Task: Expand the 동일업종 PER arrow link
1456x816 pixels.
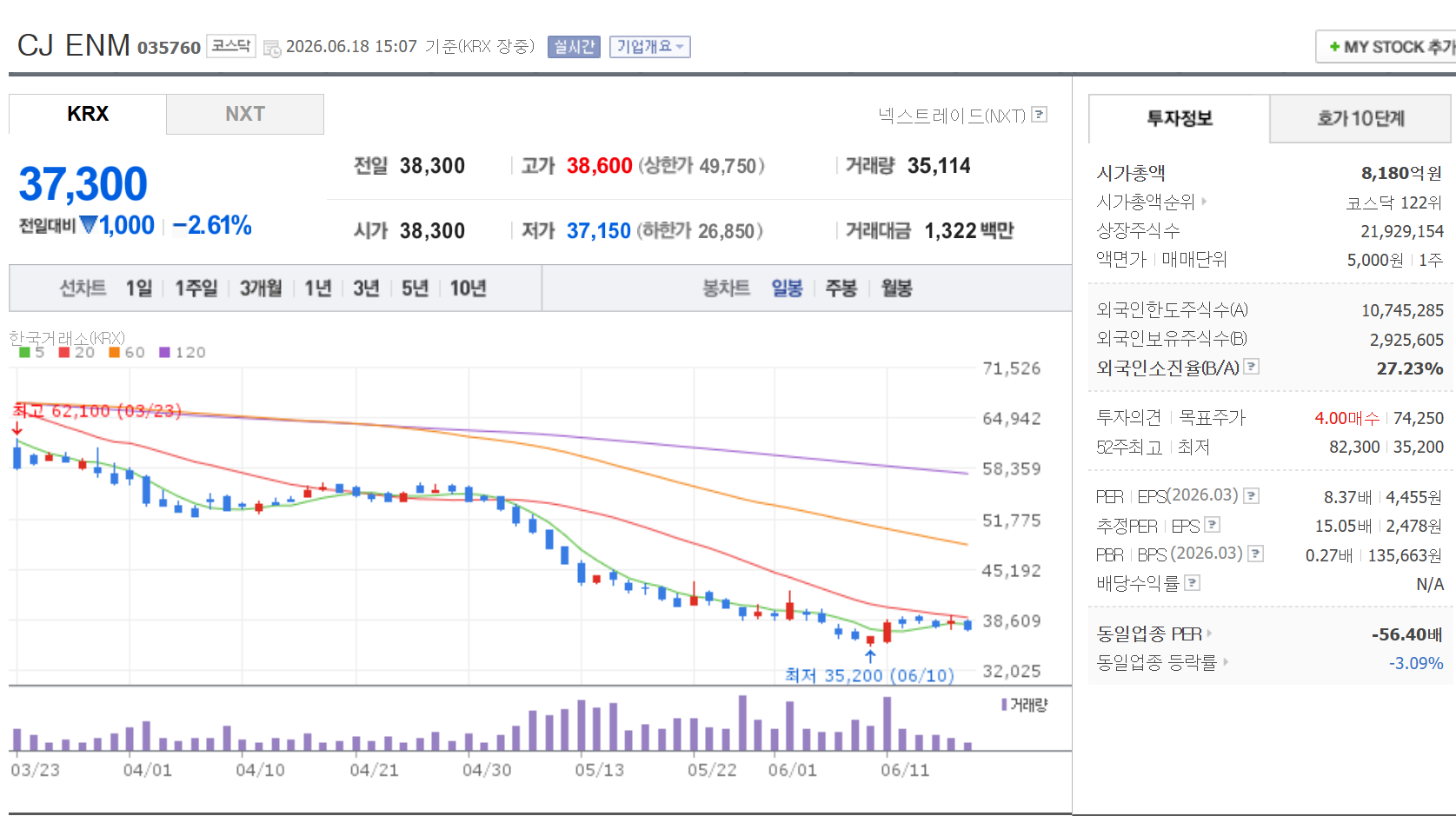Action: (1209, 634)
